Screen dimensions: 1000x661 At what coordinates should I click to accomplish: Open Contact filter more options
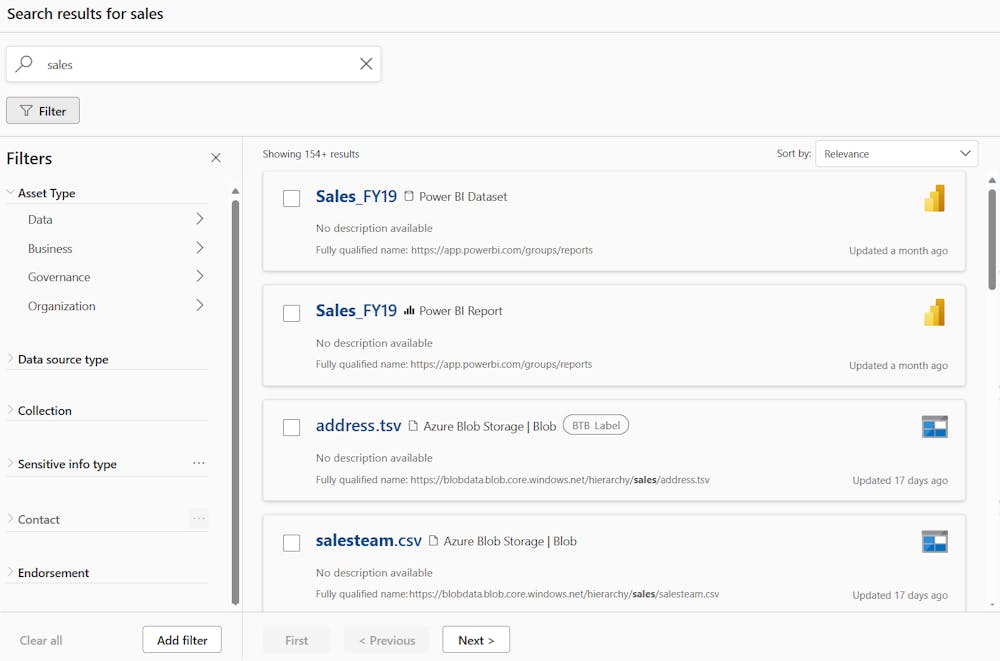[x=199, y=519]
